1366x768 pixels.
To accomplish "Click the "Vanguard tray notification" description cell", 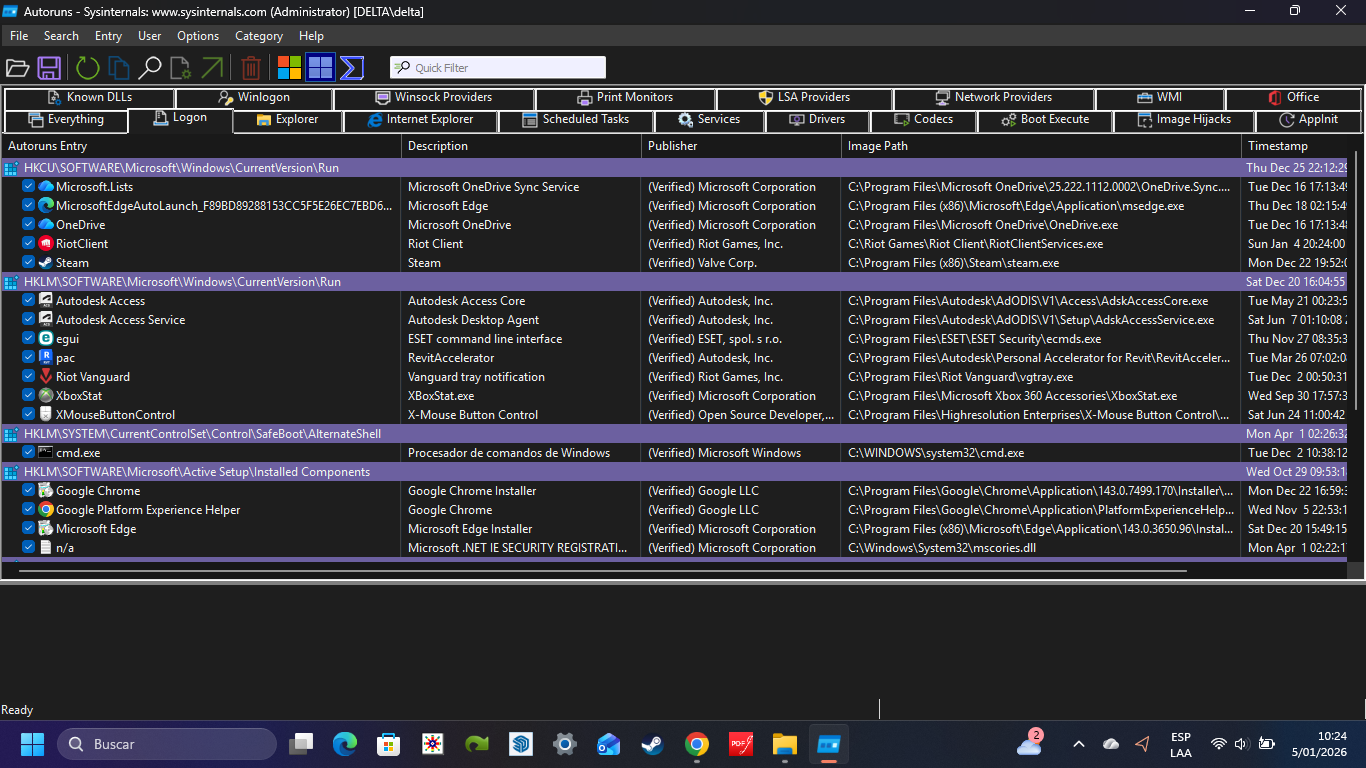I will 476,377.
